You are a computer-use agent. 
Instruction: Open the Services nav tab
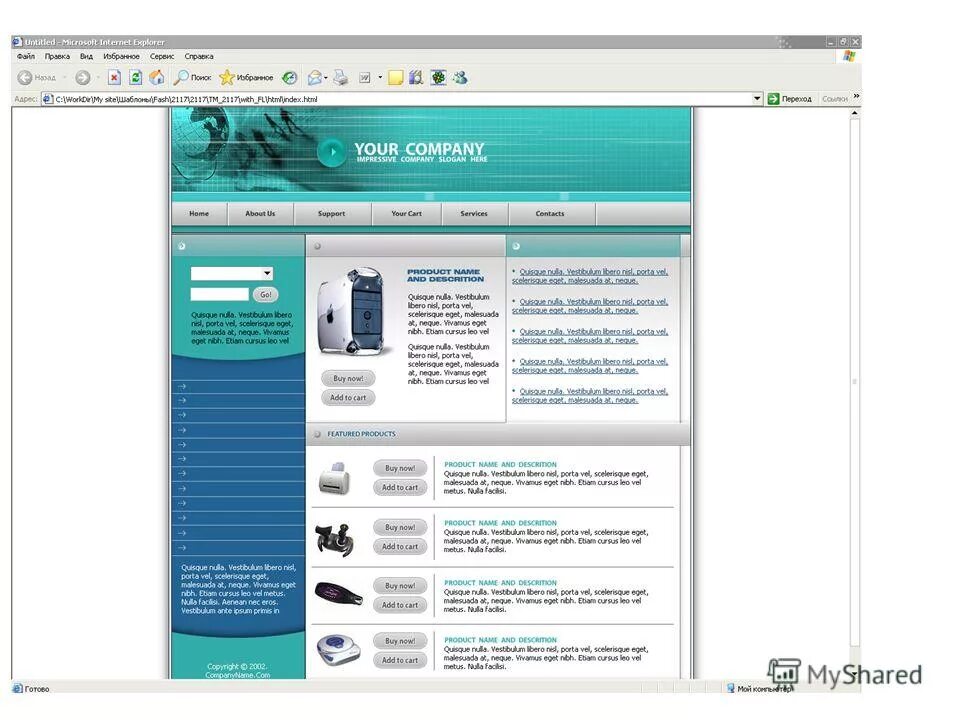click(474, 214)
